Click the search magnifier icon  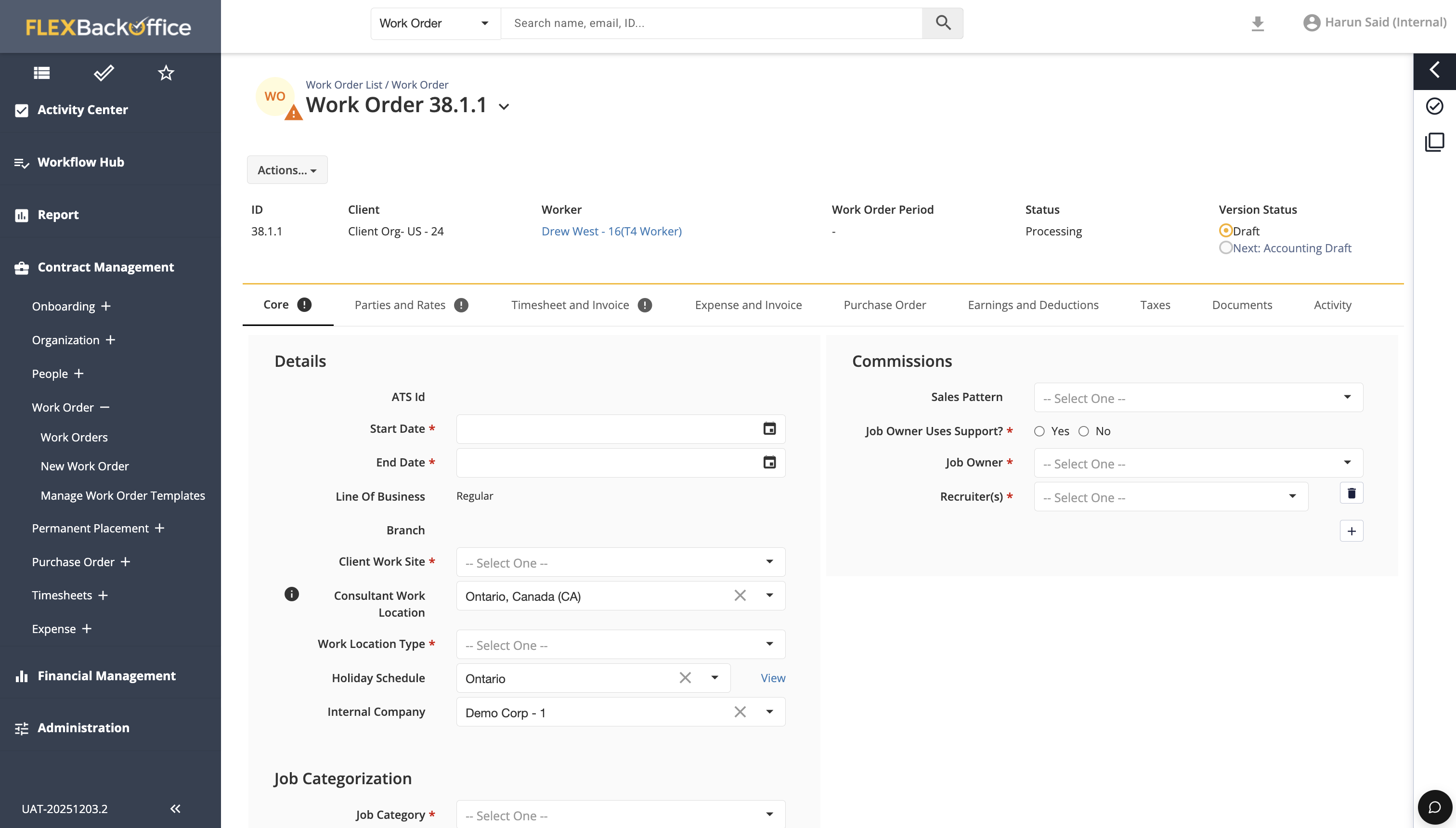point(942,23)
